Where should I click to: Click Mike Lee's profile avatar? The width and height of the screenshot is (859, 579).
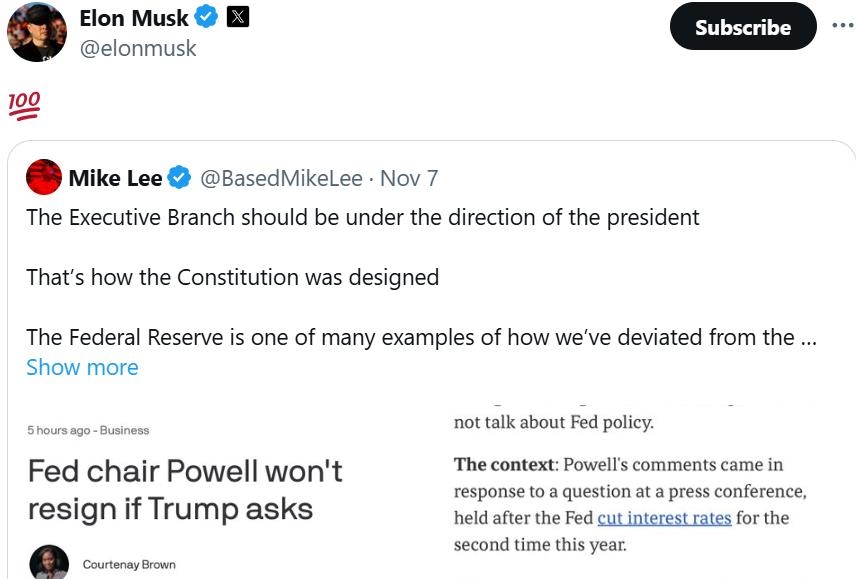coord(44,178)
